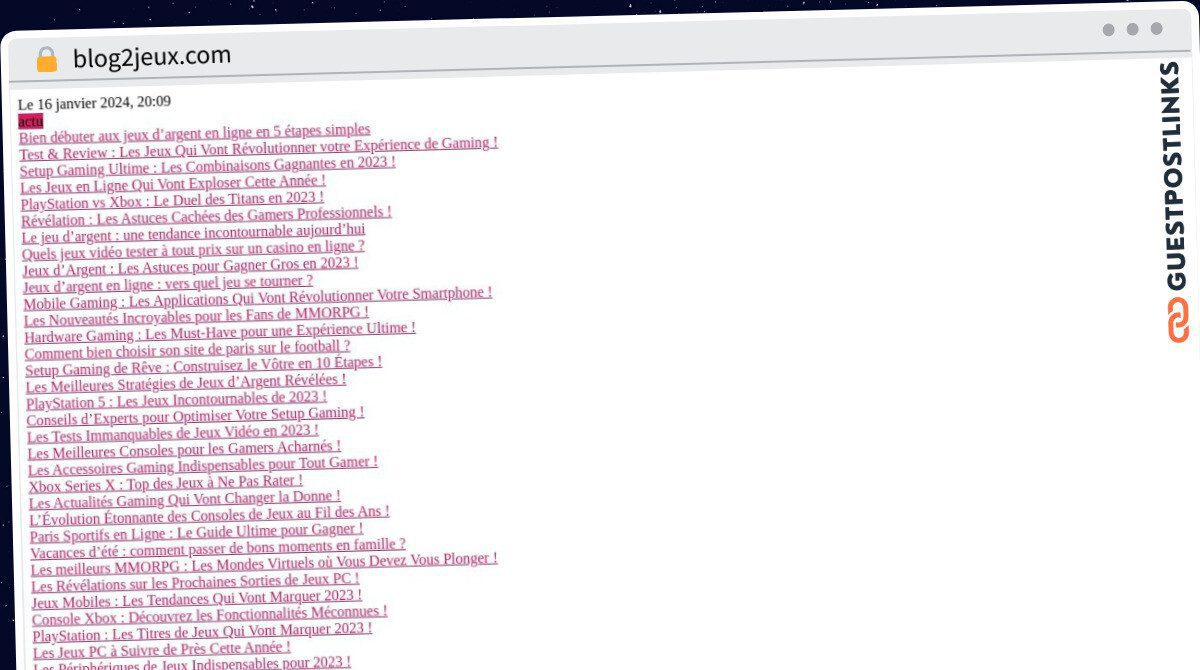The width and height of the screenshot is (1200, 670).
Task: Open 'PlayStation 5 : Les Jeux Incontournables' link
Action: pyautogui.click(x=177, y=401)
